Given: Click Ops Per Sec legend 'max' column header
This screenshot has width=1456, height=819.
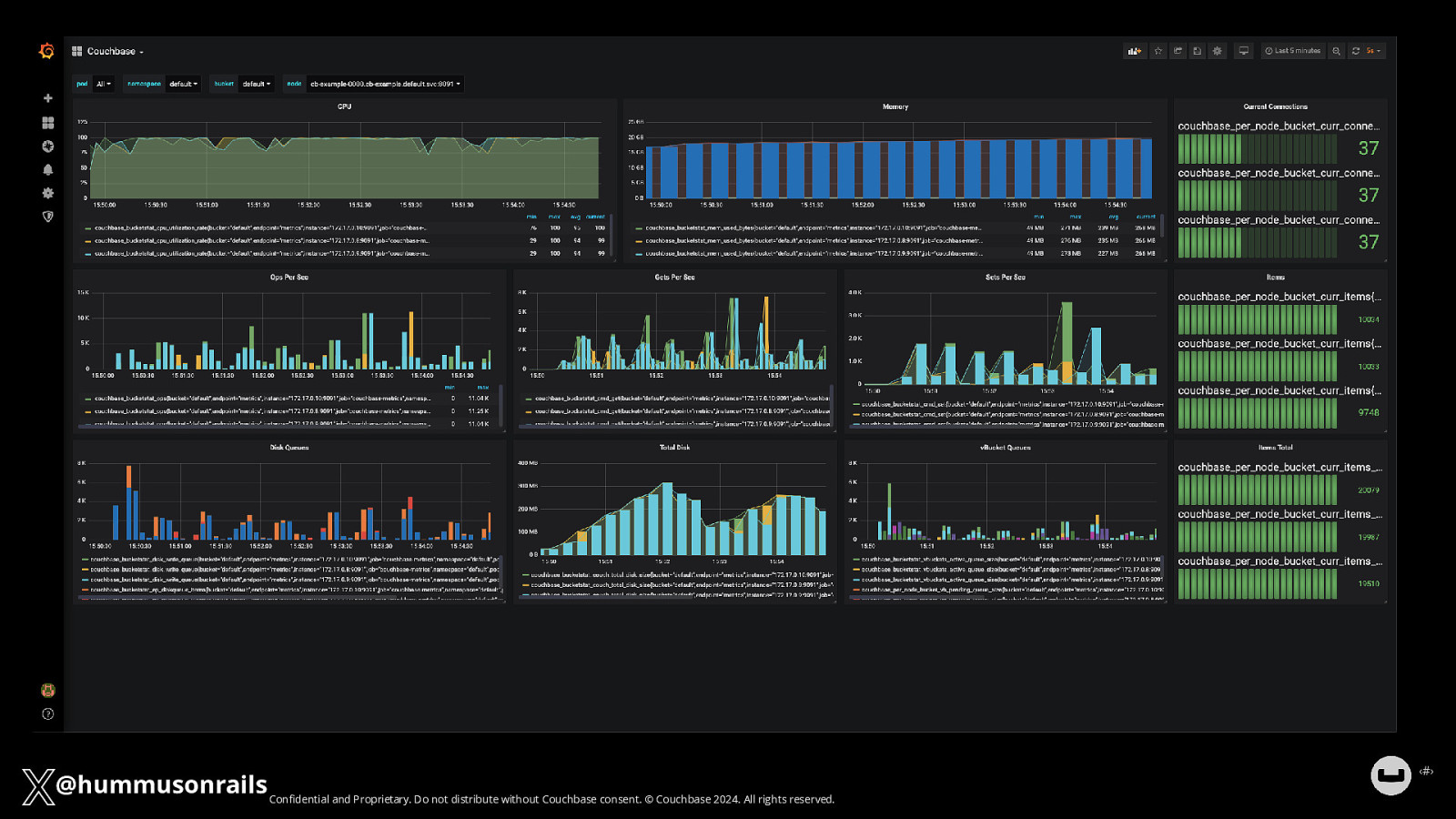Looking at the screenshot, I should pos(483,388).
